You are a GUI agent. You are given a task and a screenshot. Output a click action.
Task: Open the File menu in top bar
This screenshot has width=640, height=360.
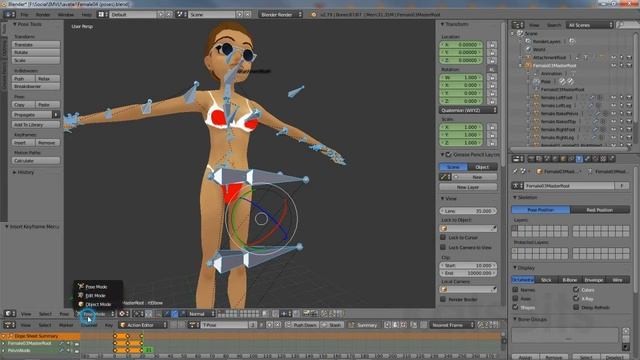[24, 15]
